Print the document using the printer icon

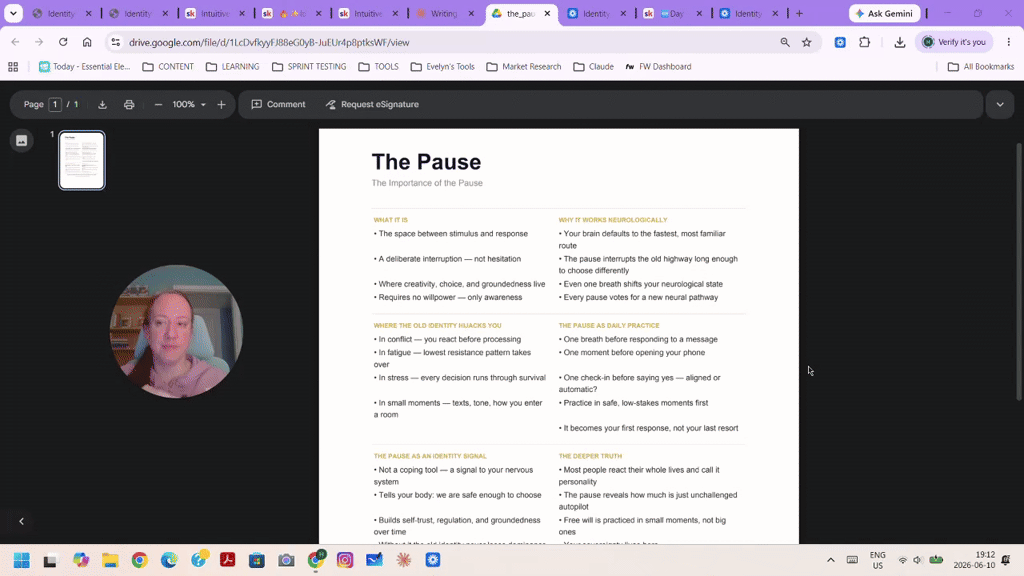[129, 104]
